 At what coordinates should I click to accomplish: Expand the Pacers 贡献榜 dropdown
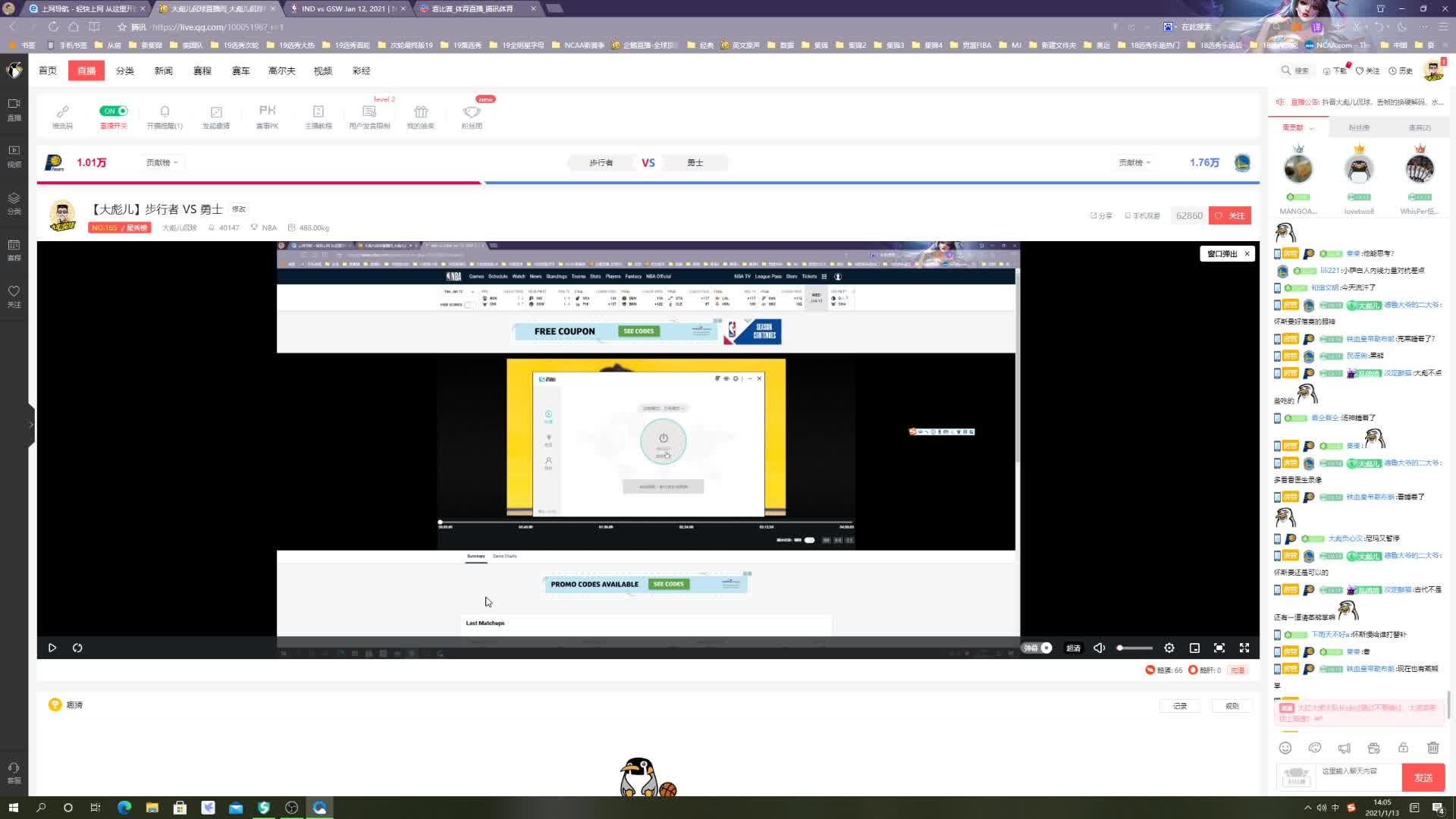click(x=162, y=162)
